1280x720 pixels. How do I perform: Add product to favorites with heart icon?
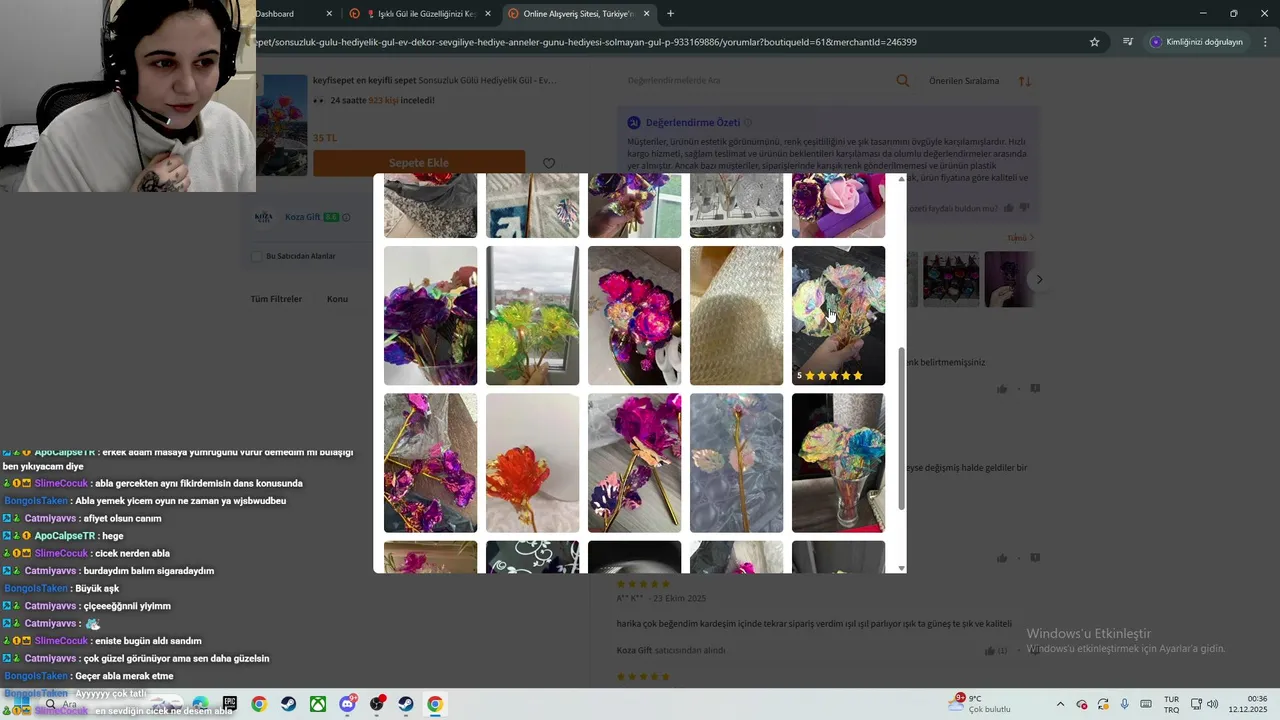(x=549, y=163)
